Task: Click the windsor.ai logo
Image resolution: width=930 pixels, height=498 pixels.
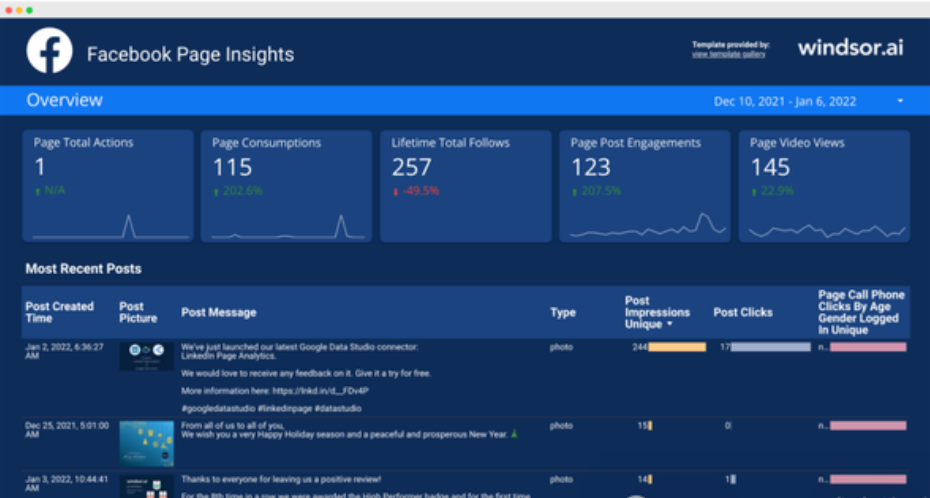Action: (x=851, y=47)
